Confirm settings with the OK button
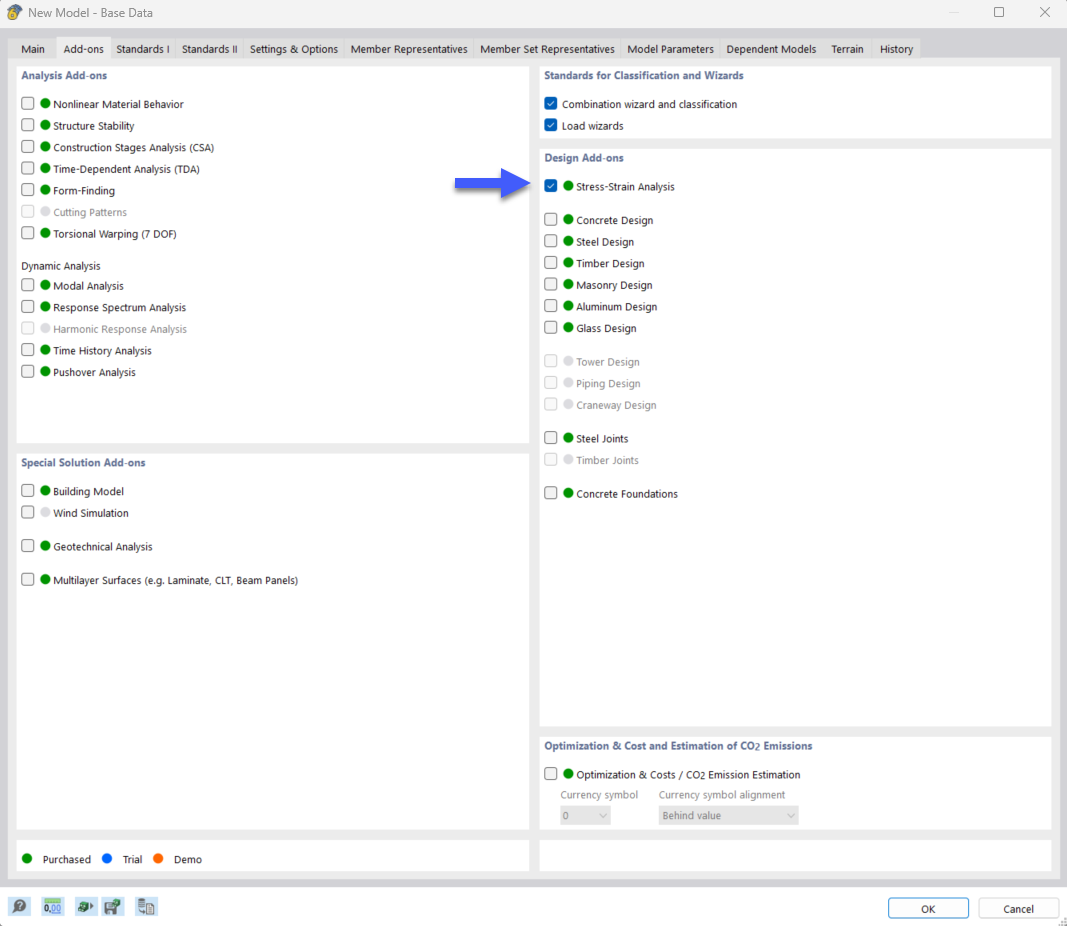The width and height of the screenshot is (1067, 926). click(927, 907)
